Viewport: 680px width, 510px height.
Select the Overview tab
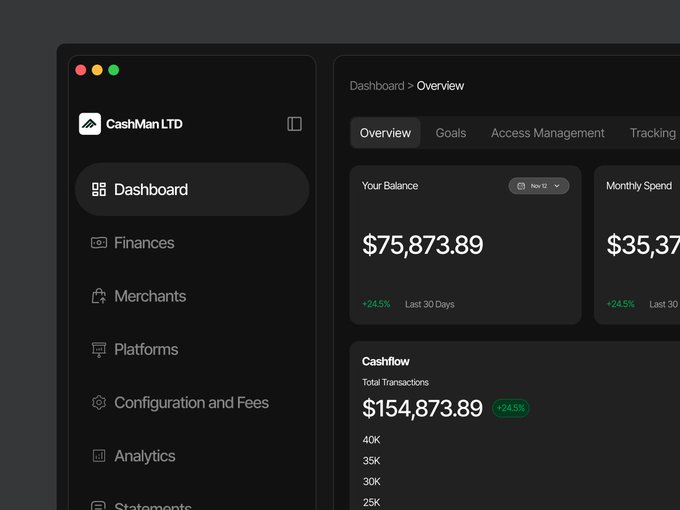tap(385, 133)
